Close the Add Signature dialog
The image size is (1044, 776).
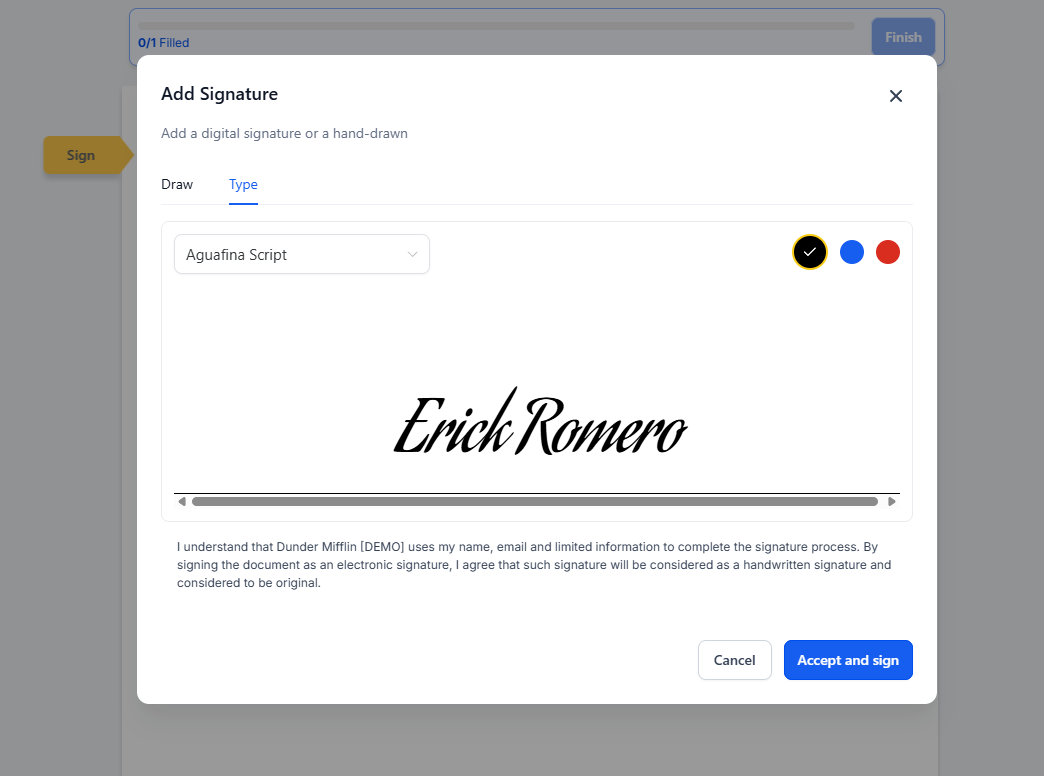tap(896, 96)
